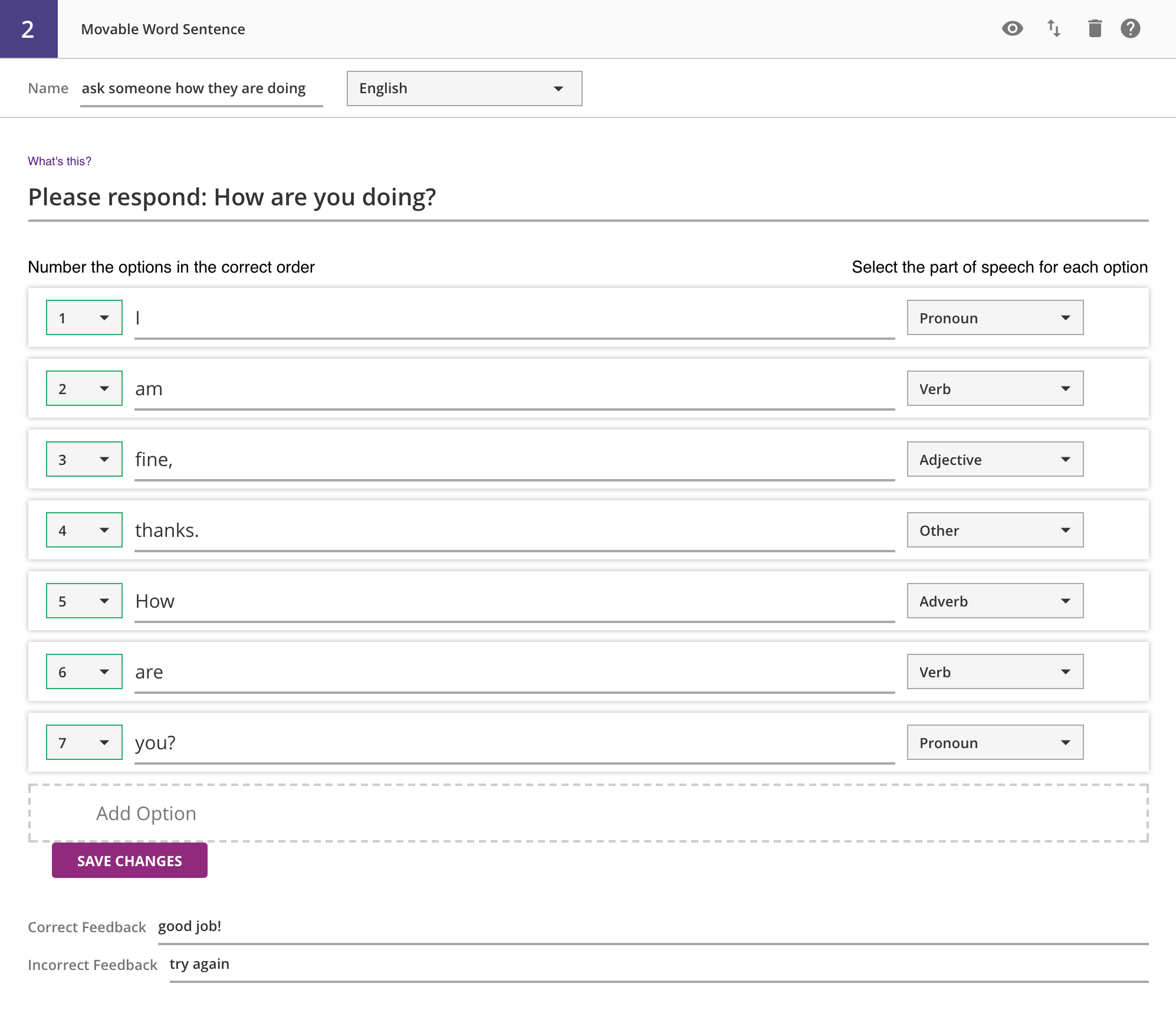Image resolution: width=1176 pixels, height=1029 pixels.
Task: Edit the Name input field
Action: 201,89
